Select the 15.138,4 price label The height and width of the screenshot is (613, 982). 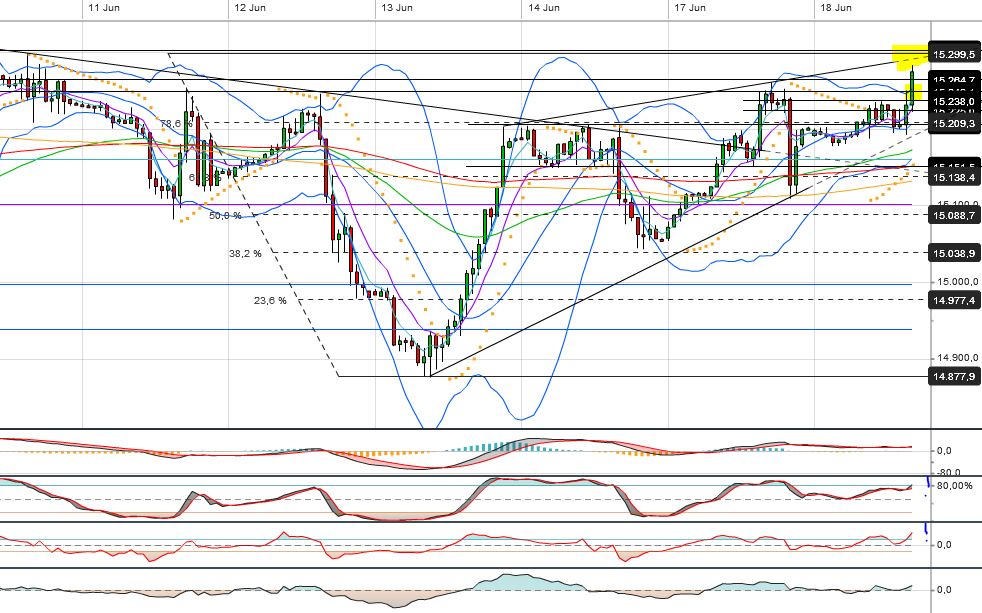954,178
